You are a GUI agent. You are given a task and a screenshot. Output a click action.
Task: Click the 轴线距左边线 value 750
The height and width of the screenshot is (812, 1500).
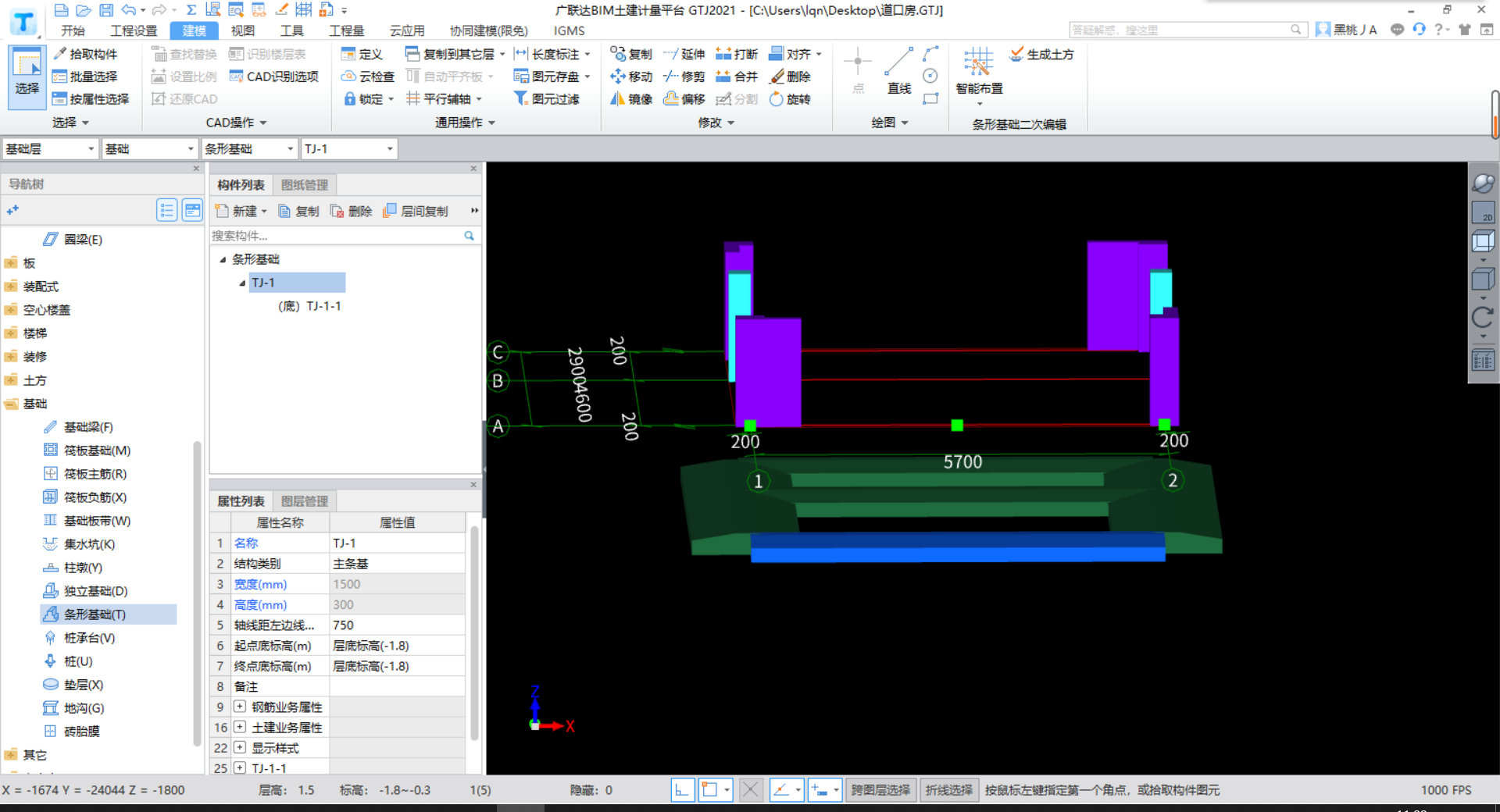coord(397,625)
